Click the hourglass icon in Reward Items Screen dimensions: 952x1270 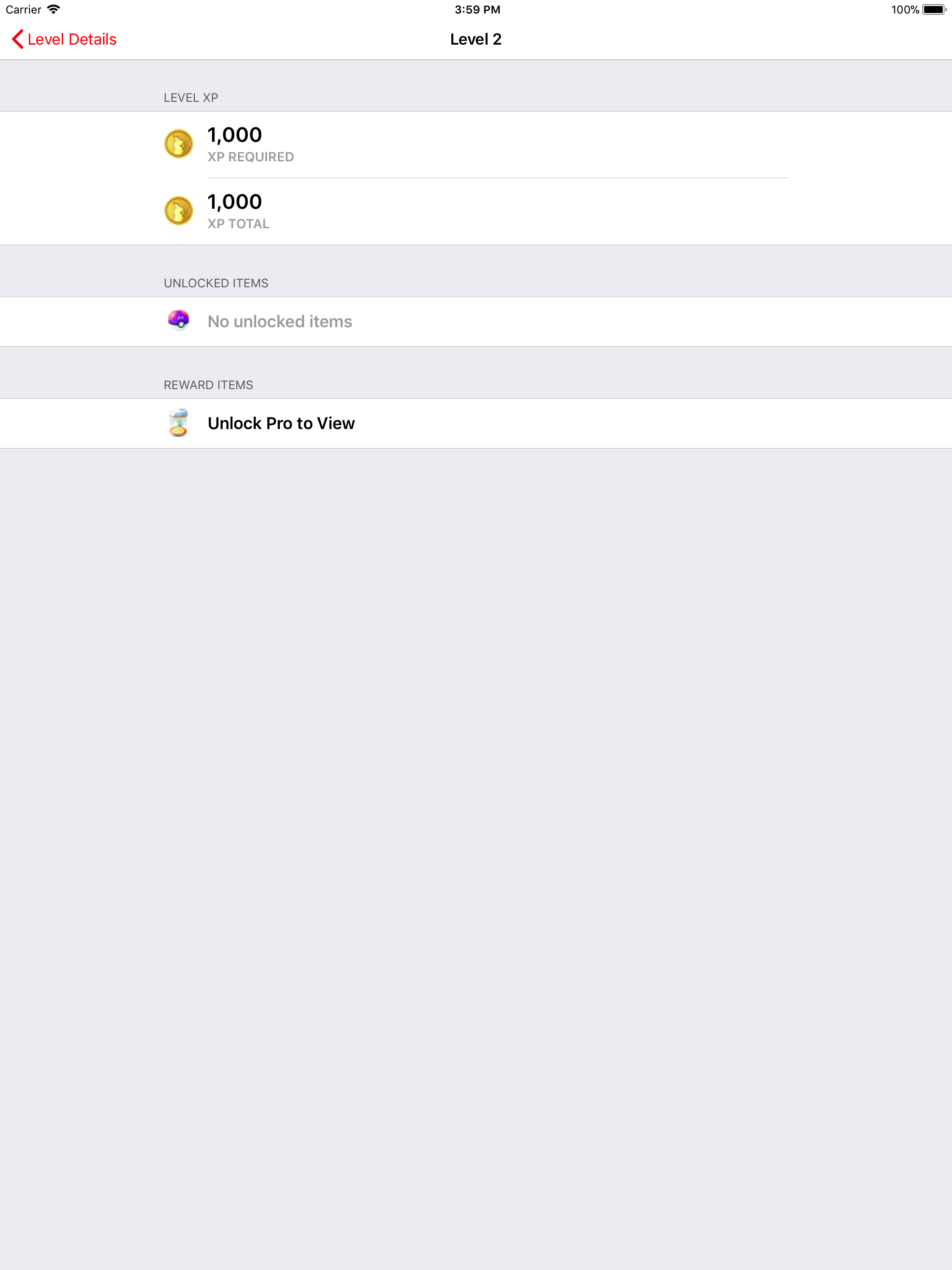tap(178, 423)
